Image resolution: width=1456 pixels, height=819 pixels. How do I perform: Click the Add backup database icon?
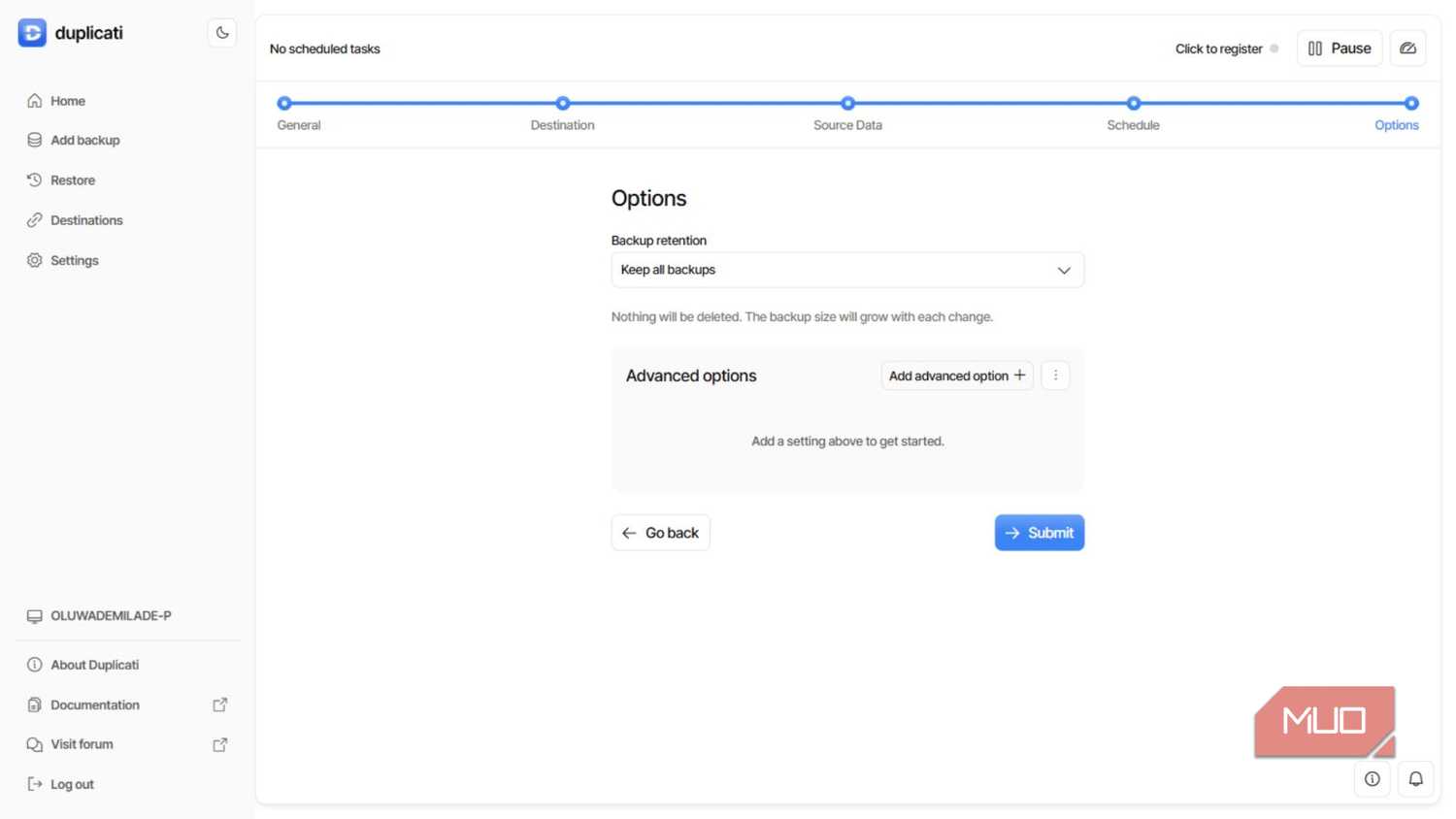(x=35, y=141)
